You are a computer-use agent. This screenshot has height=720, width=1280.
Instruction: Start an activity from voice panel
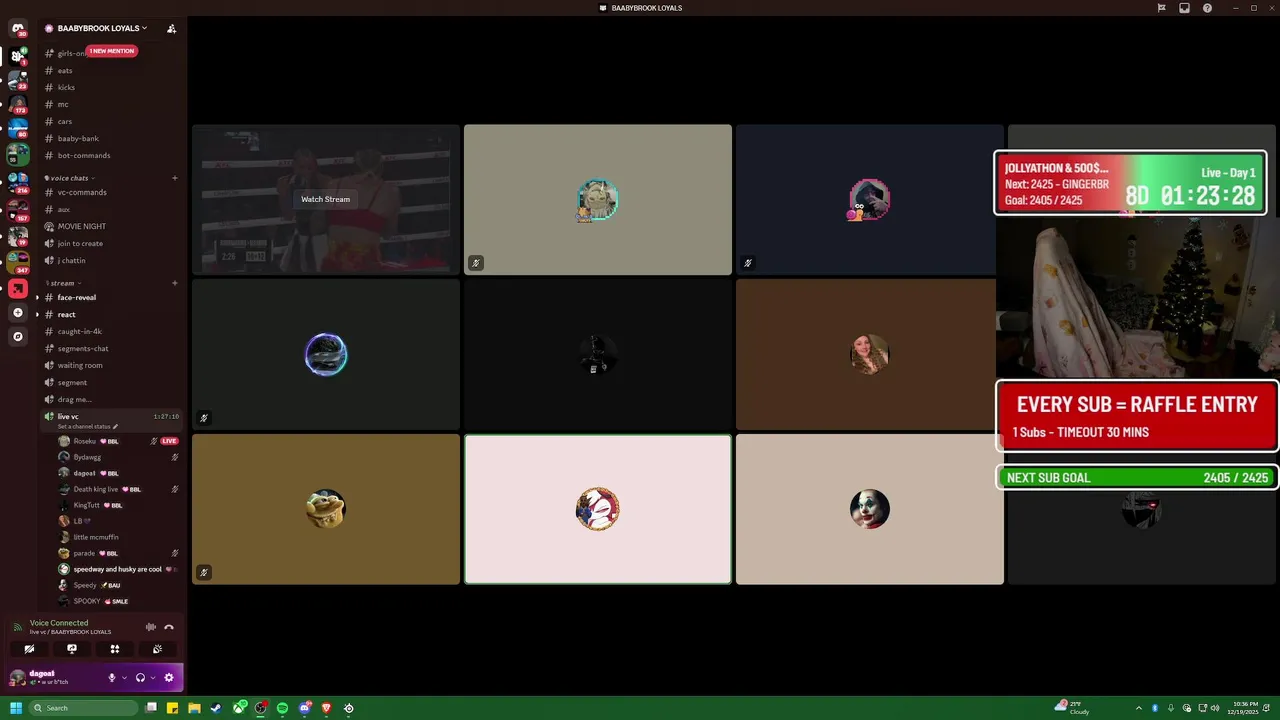pyautogui.click(x=115, y=649)
